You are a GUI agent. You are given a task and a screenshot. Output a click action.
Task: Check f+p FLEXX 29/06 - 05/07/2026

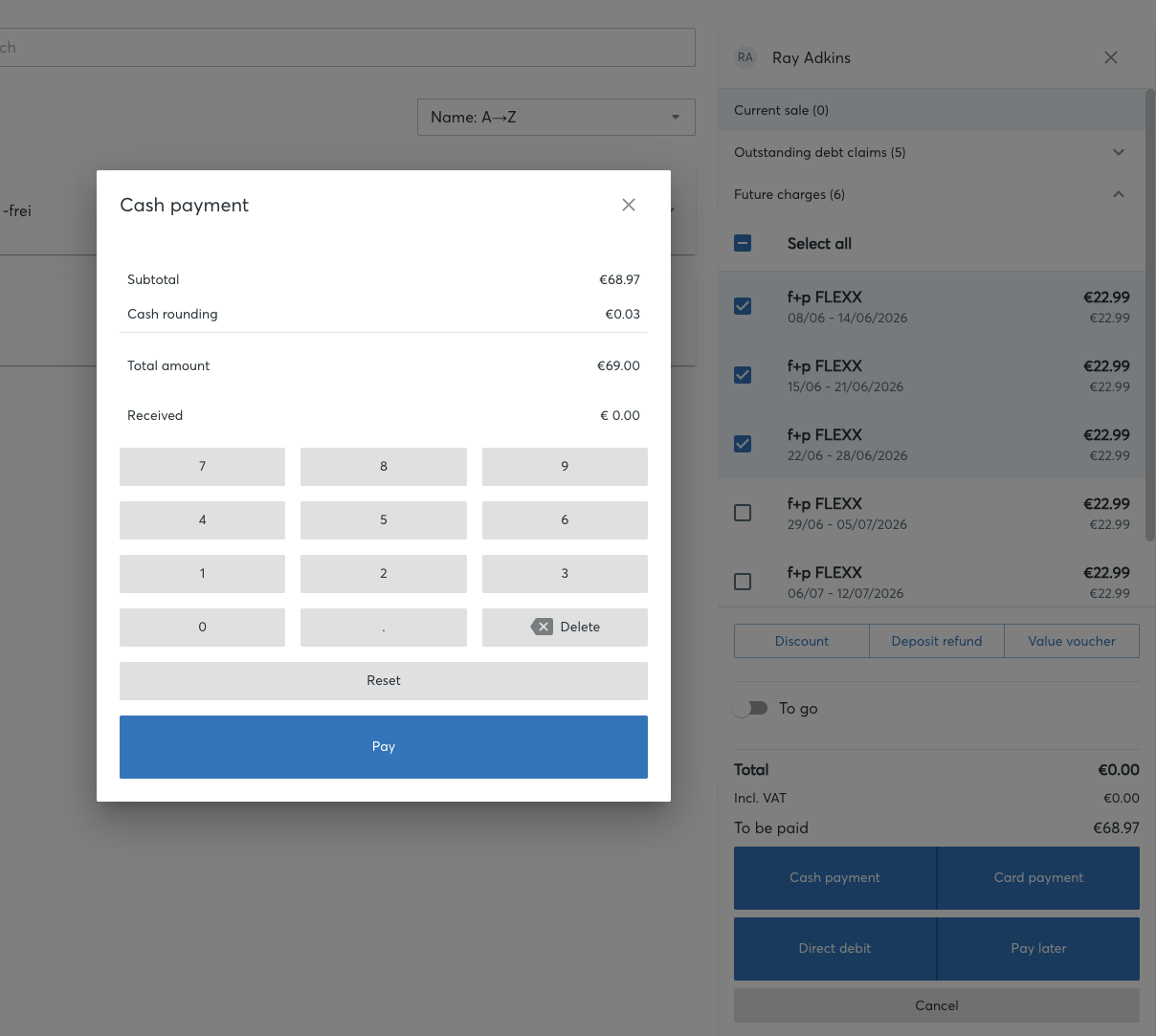(x=743, y=513)
